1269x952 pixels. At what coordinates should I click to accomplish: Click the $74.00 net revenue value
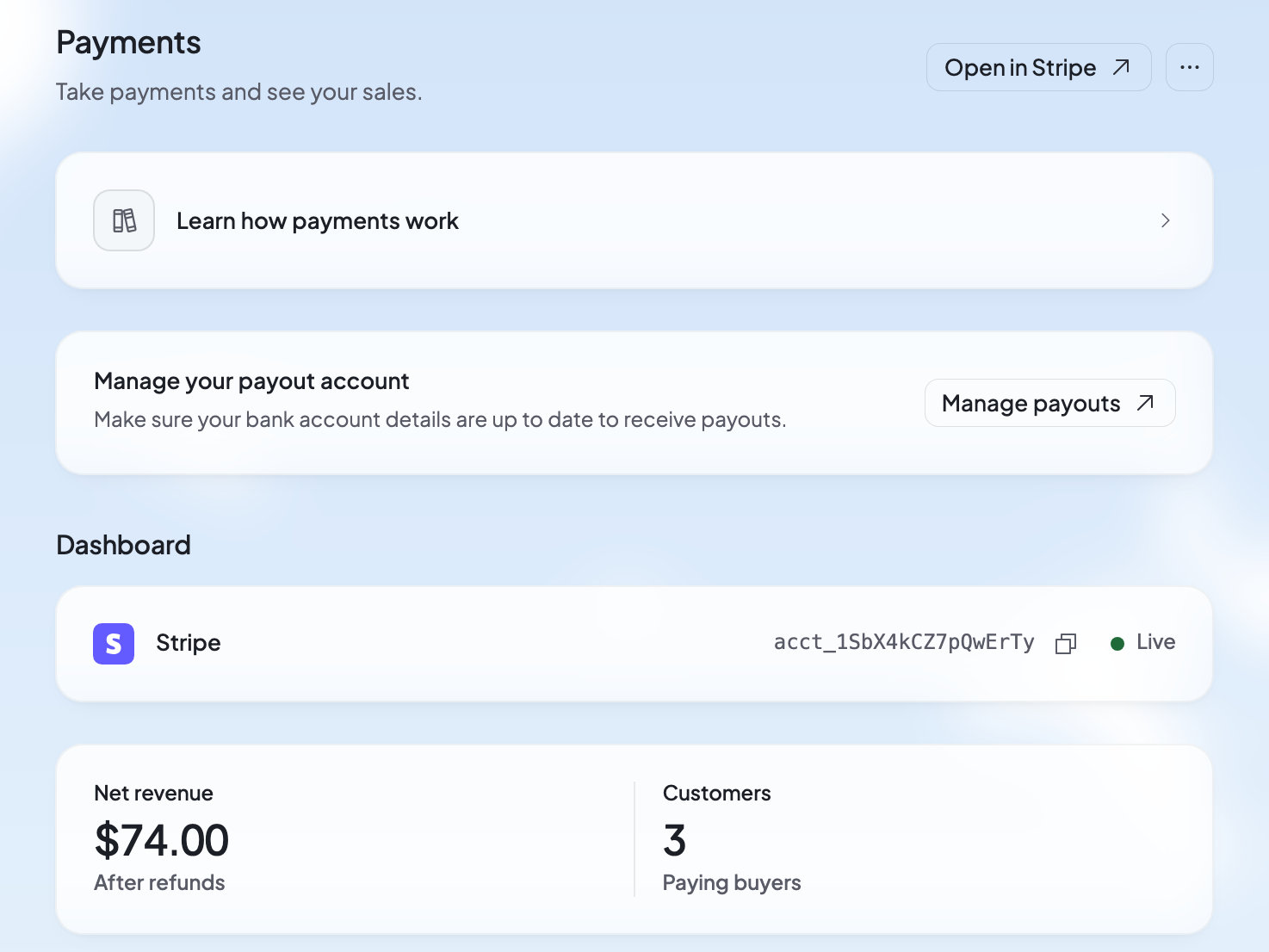(162, 840)
